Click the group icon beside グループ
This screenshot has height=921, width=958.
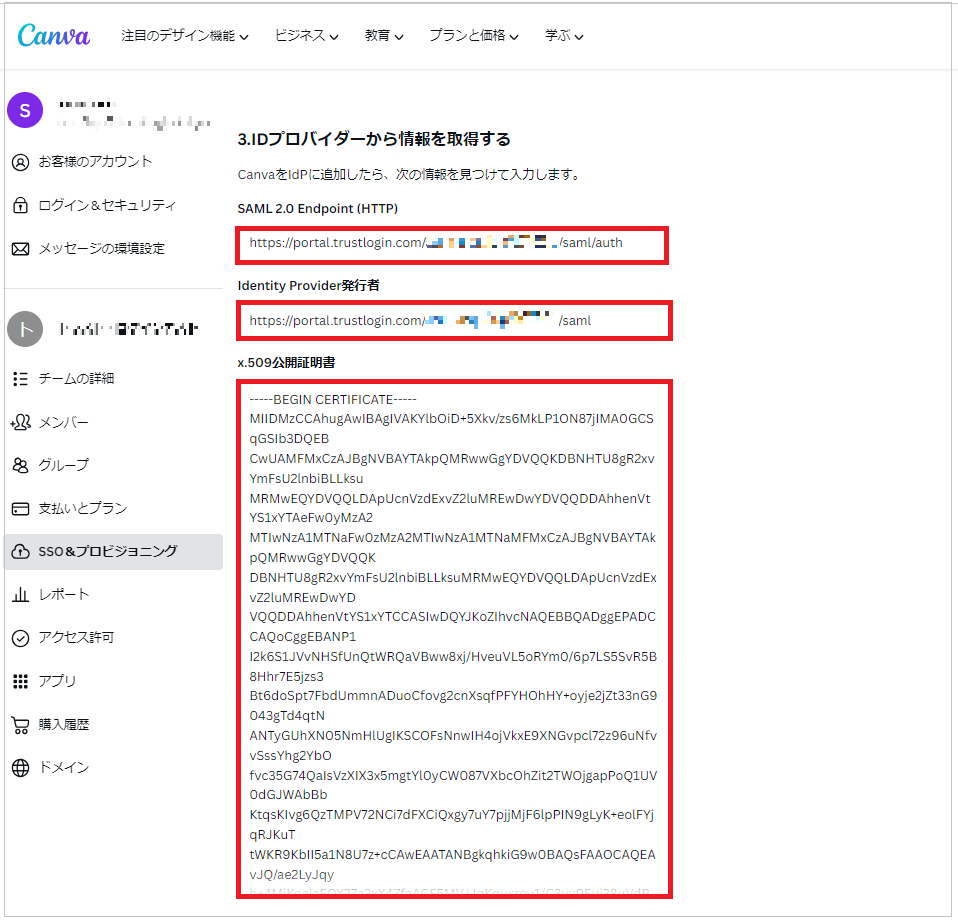(20, 466)
